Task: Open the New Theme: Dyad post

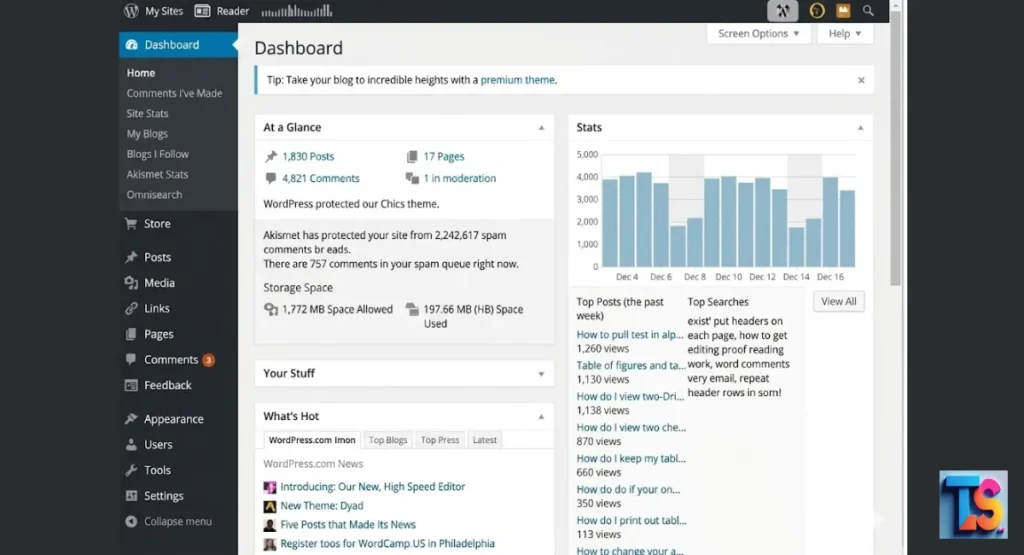Action: tap(321, 505)
